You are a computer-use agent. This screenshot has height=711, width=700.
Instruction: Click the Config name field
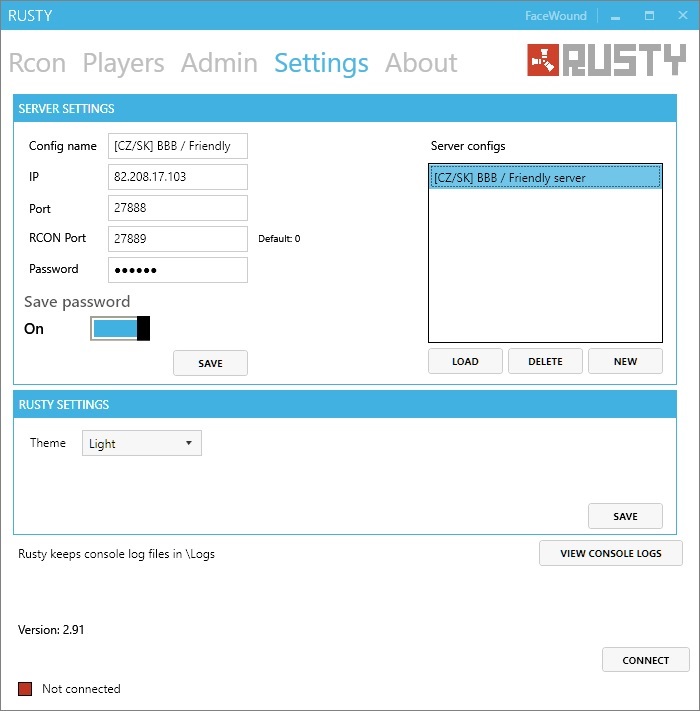coord(178,146)
